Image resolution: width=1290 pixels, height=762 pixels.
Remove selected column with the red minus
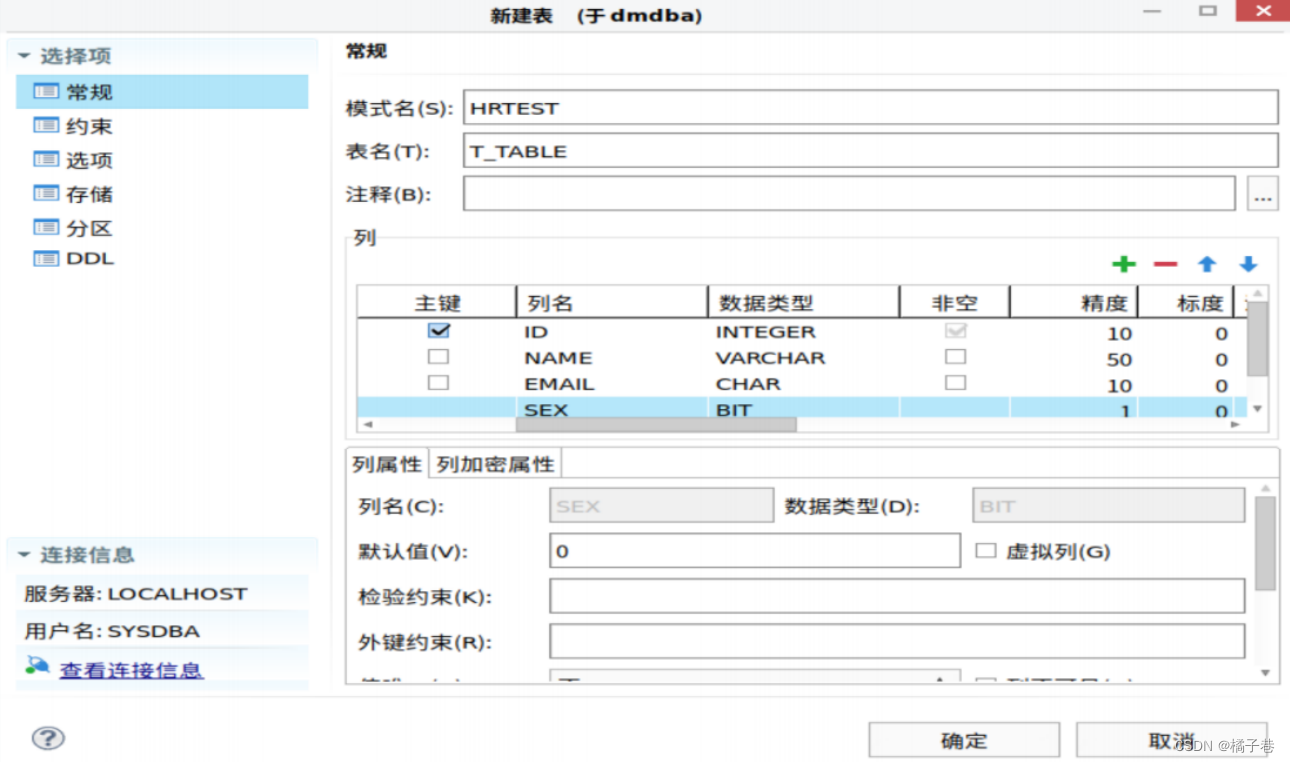tap(1165, 264)
